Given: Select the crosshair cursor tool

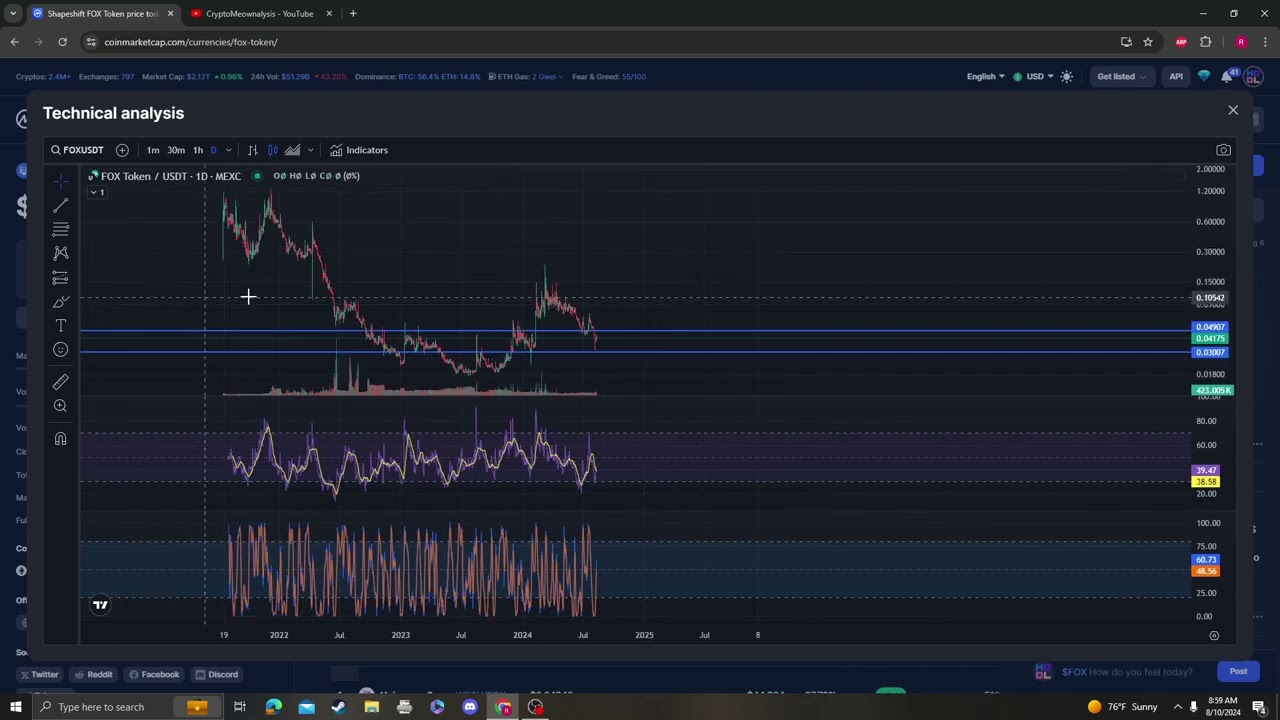Looking at the screenshot, I should click(60, 181).
